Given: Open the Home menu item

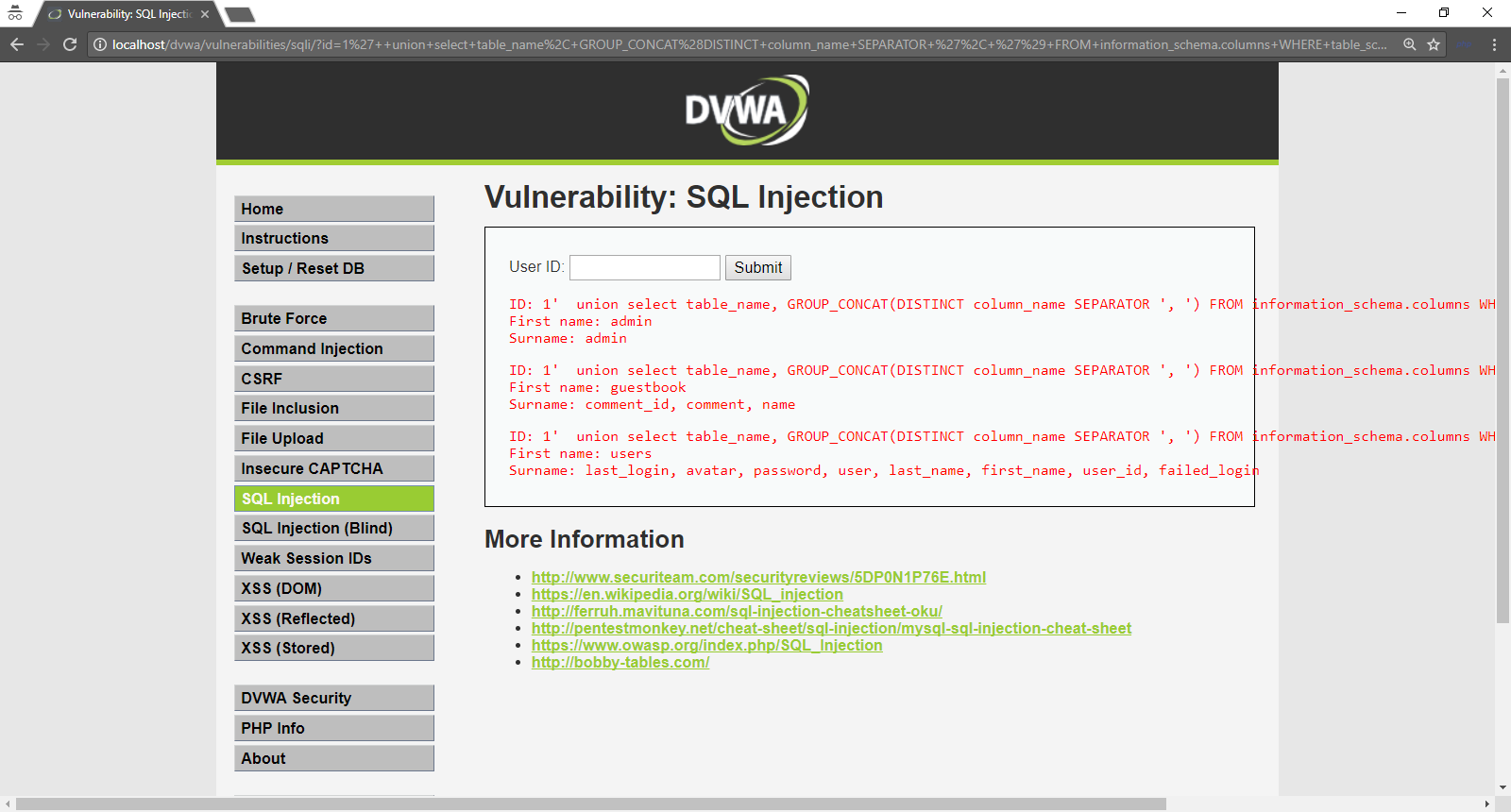Looking at the screenshot, I should pos(334,209).
